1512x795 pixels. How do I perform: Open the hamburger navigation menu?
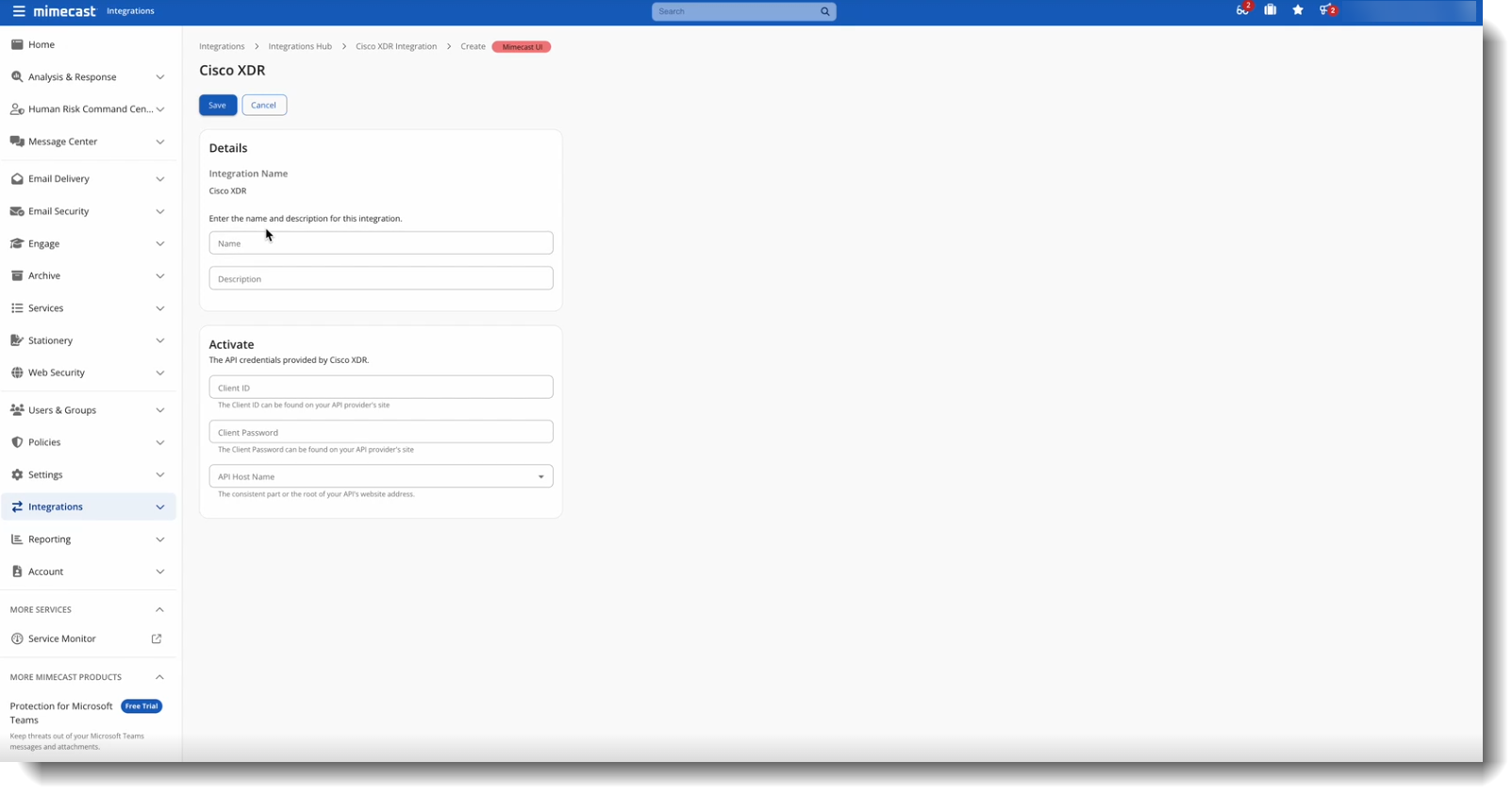pos(18,11)
